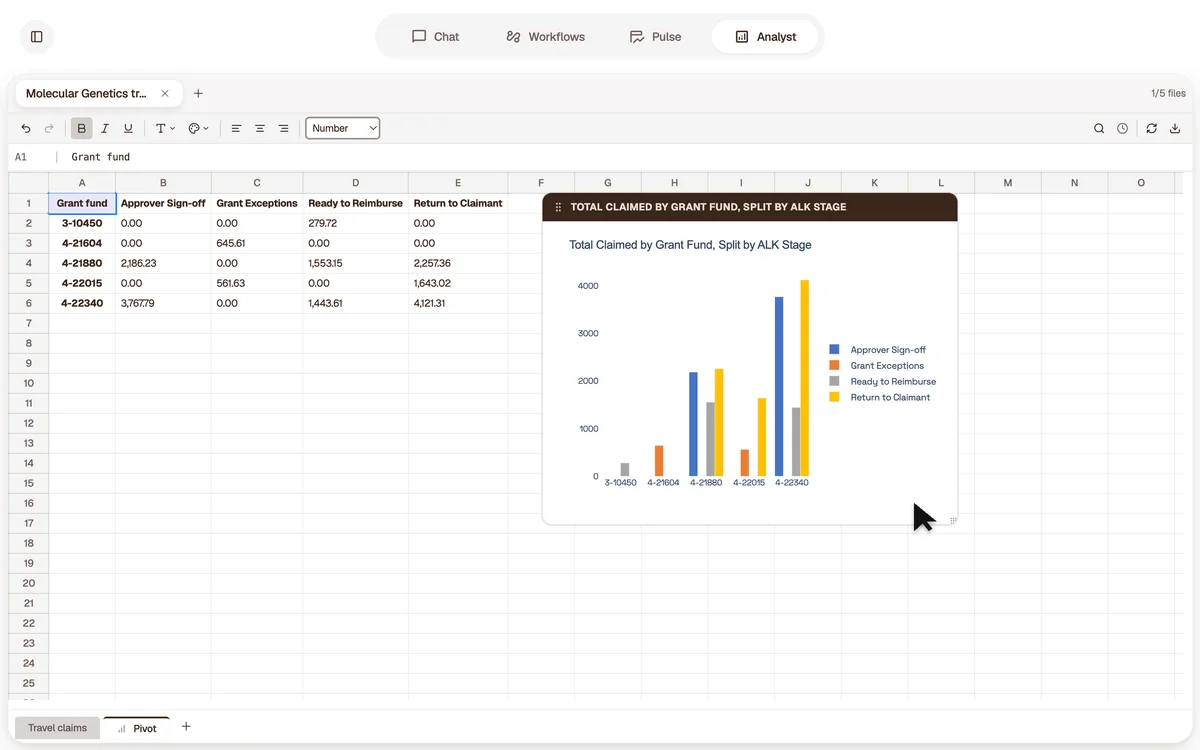1200x750 pixels.
Task: Align text right
Action: tap(284, 128)
